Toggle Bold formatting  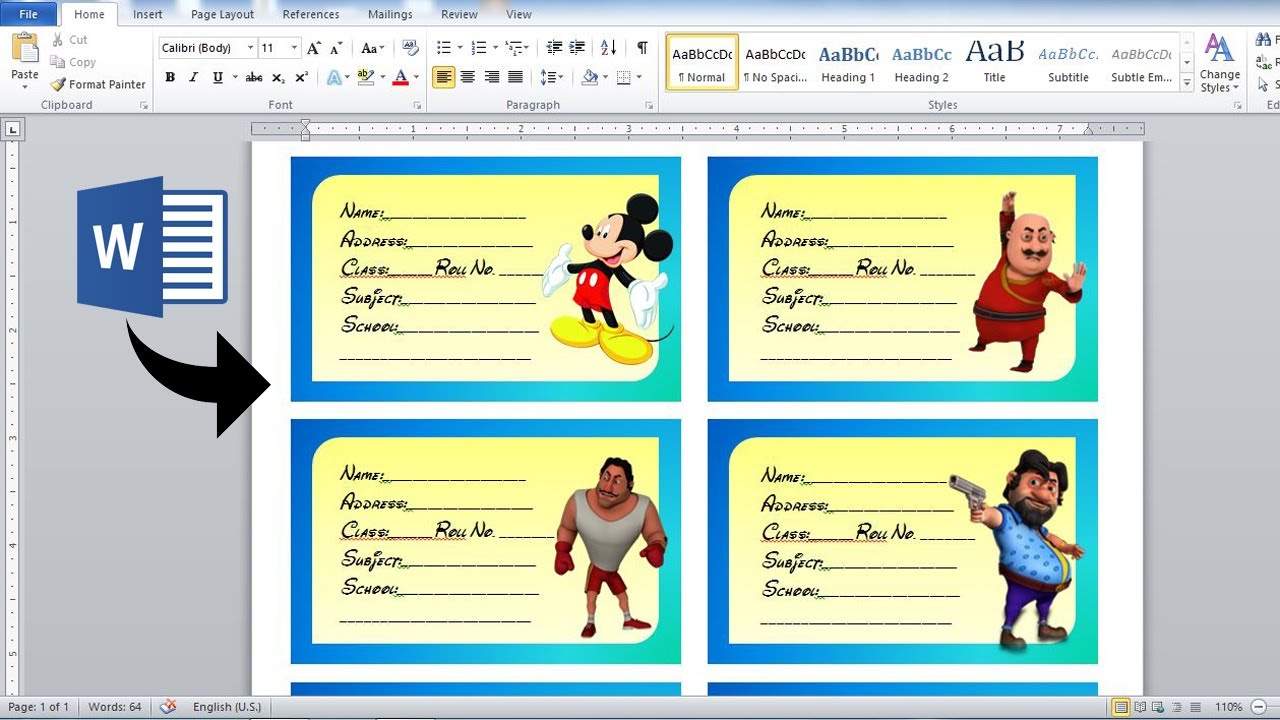[170, 77]
